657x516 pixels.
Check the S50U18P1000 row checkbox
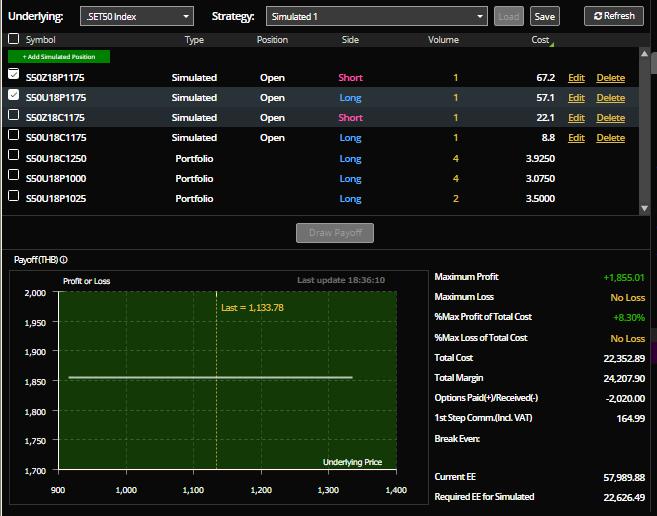(x=13, y=174)
